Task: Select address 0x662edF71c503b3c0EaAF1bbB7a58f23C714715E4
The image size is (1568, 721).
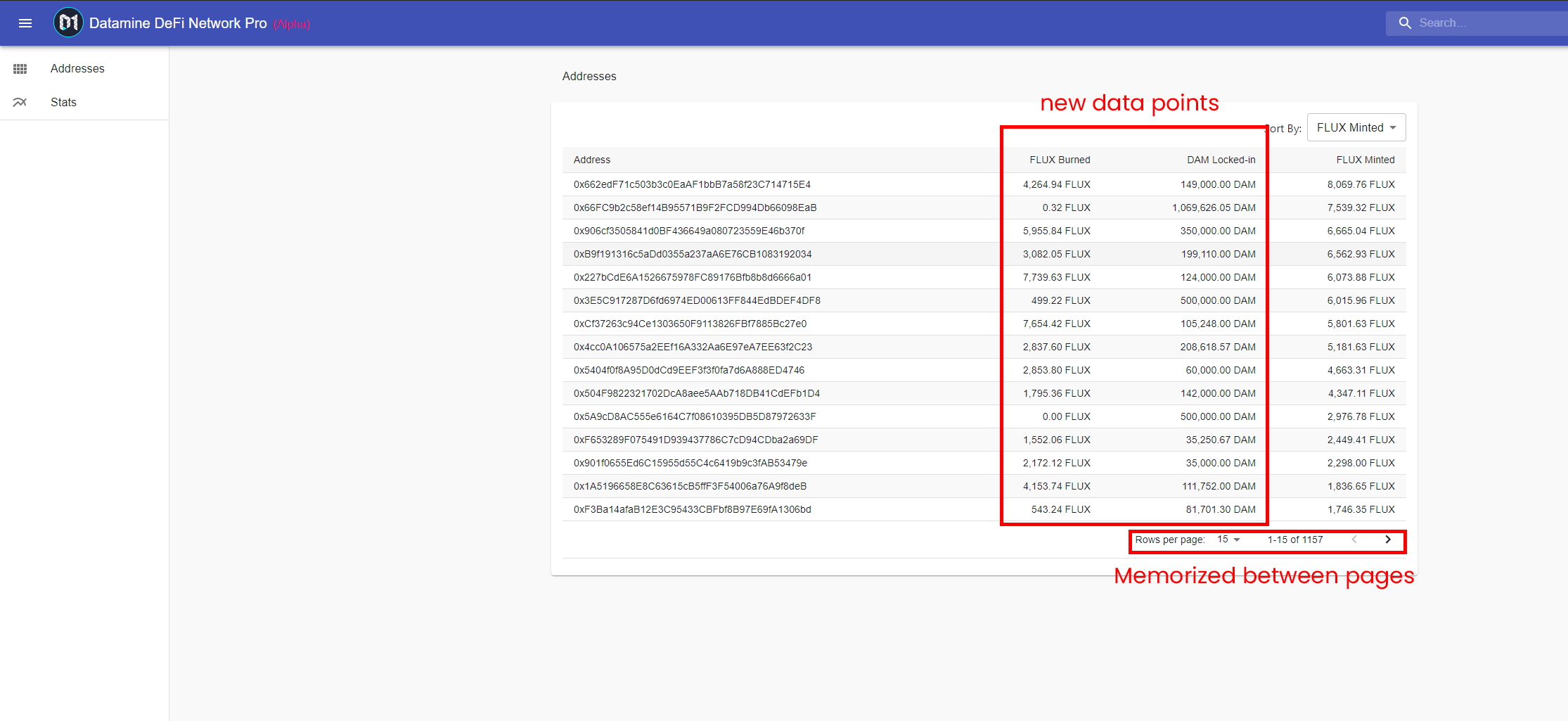Action: tap(692, 184)
